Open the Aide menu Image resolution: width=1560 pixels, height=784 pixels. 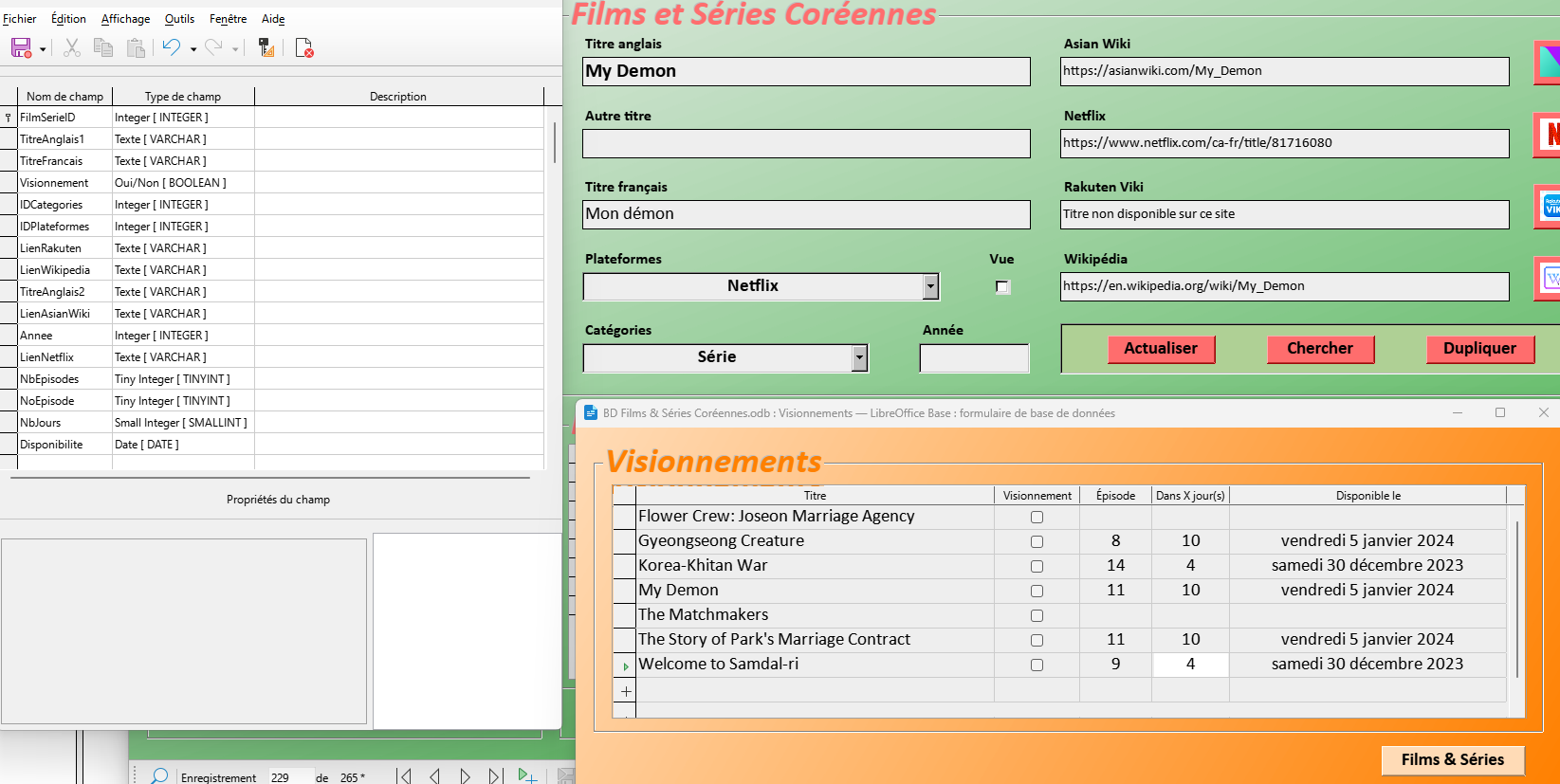pyautogui.click(x=273, y=19)
